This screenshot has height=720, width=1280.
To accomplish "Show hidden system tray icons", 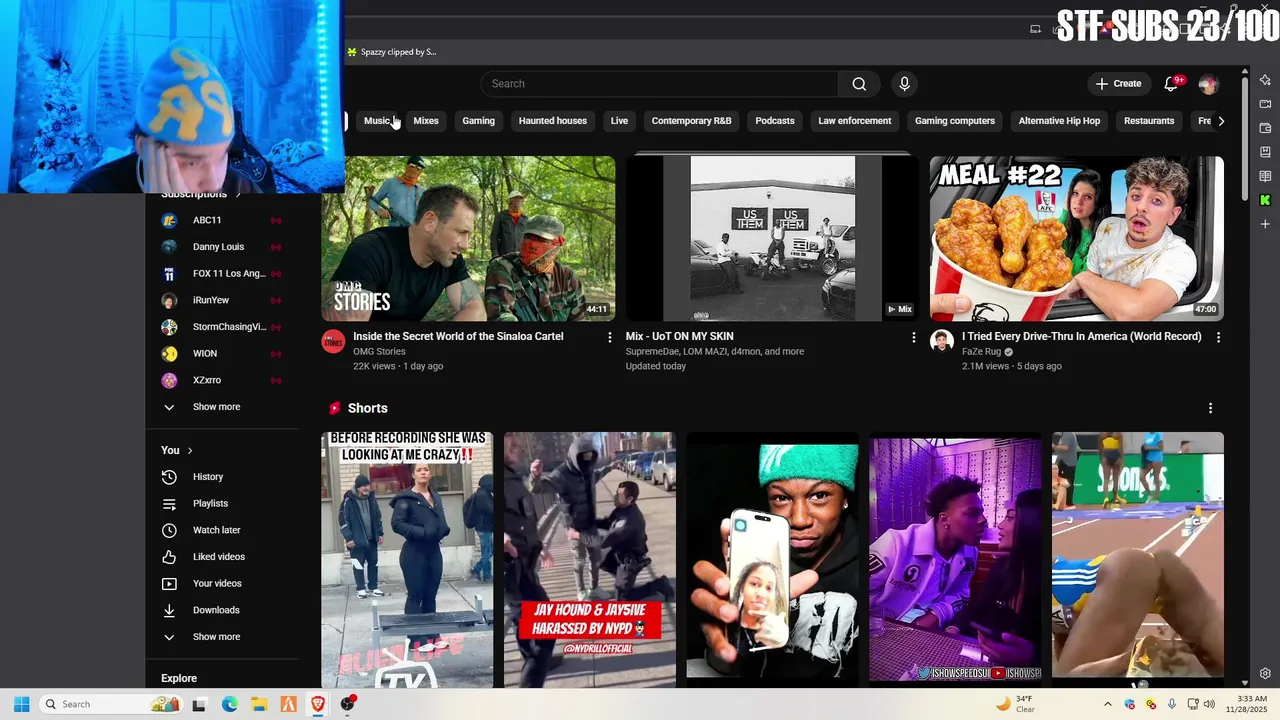I will coord(1107,704).
